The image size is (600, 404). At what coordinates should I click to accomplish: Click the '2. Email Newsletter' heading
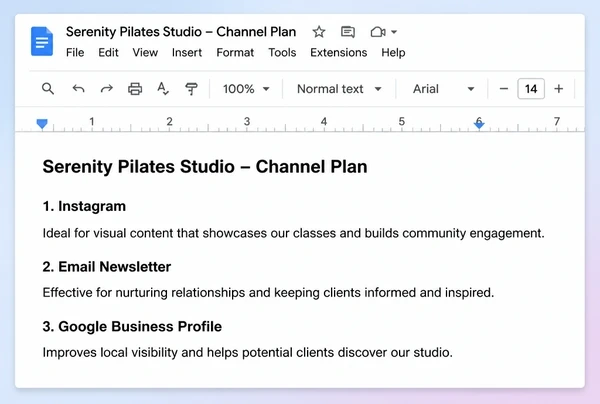click(x=107, y=267)
